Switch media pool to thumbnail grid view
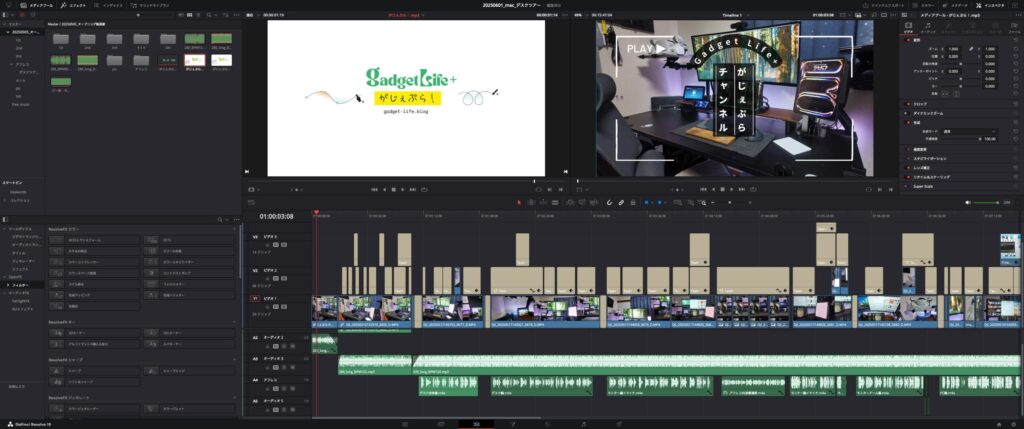Image resolution: width=1024 pixels, height=429 pixels. pyautogui.click(x=189, y=14)
